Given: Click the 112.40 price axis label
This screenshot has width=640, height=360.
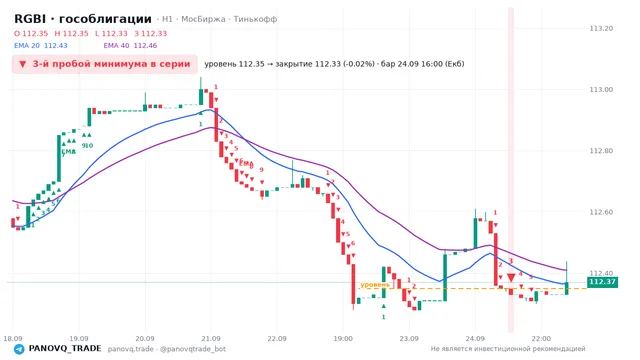Looking at the screenshot, I should point(601,273).
